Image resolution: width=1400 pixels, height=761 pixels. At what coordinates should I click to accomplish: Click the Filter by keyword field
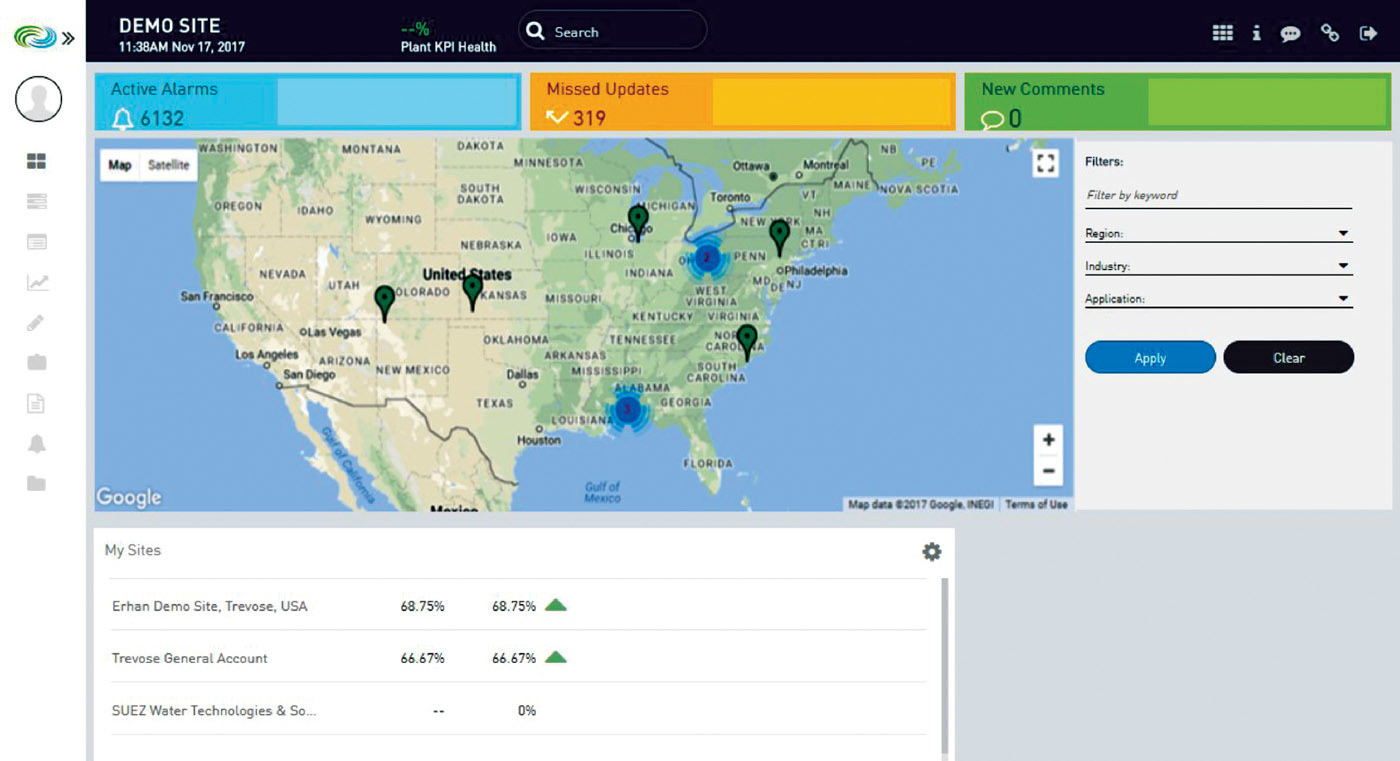[x=1217, y=196]
